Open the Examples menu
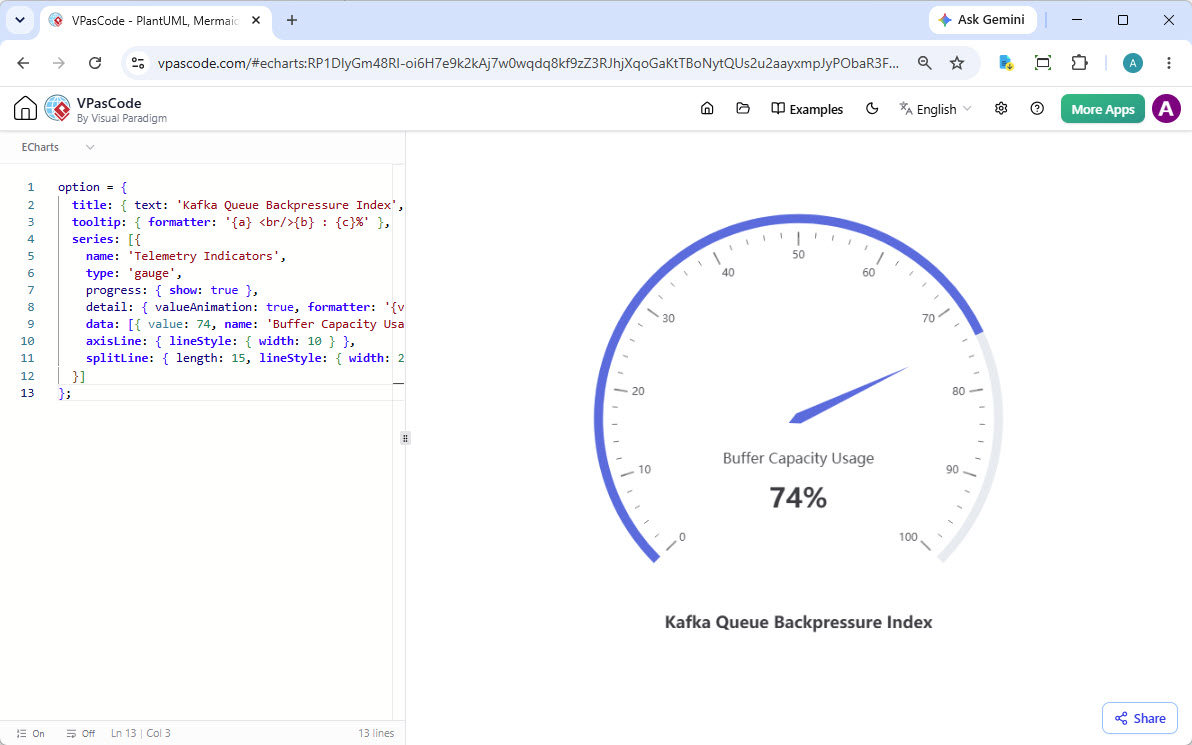Image resolution: width=1192 pixels, height=745 pixels. pos(807,109)
